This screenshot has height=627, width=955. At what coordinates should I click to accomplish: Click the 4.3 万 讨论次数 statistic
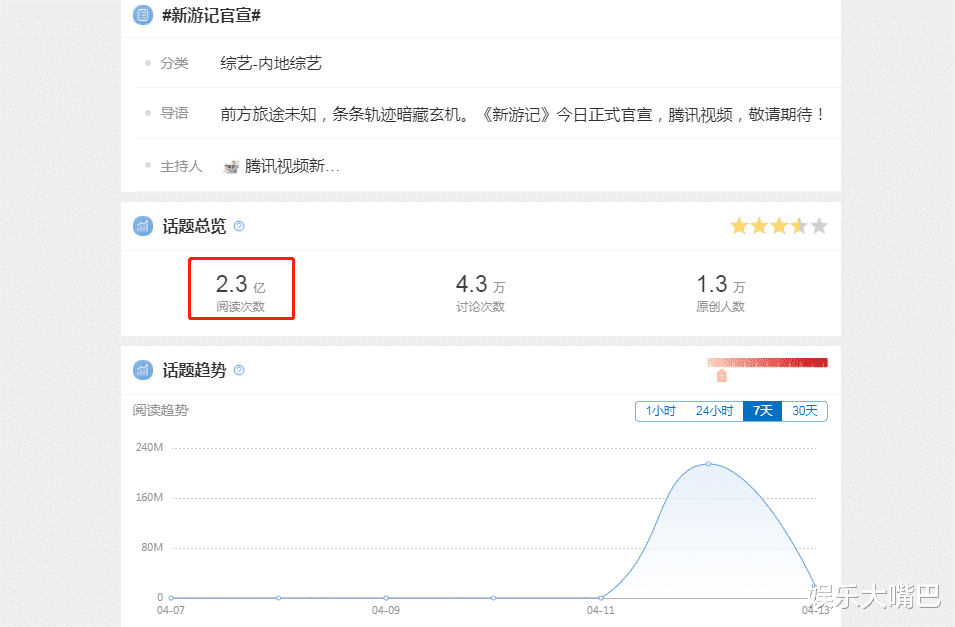tap(481, 292)
